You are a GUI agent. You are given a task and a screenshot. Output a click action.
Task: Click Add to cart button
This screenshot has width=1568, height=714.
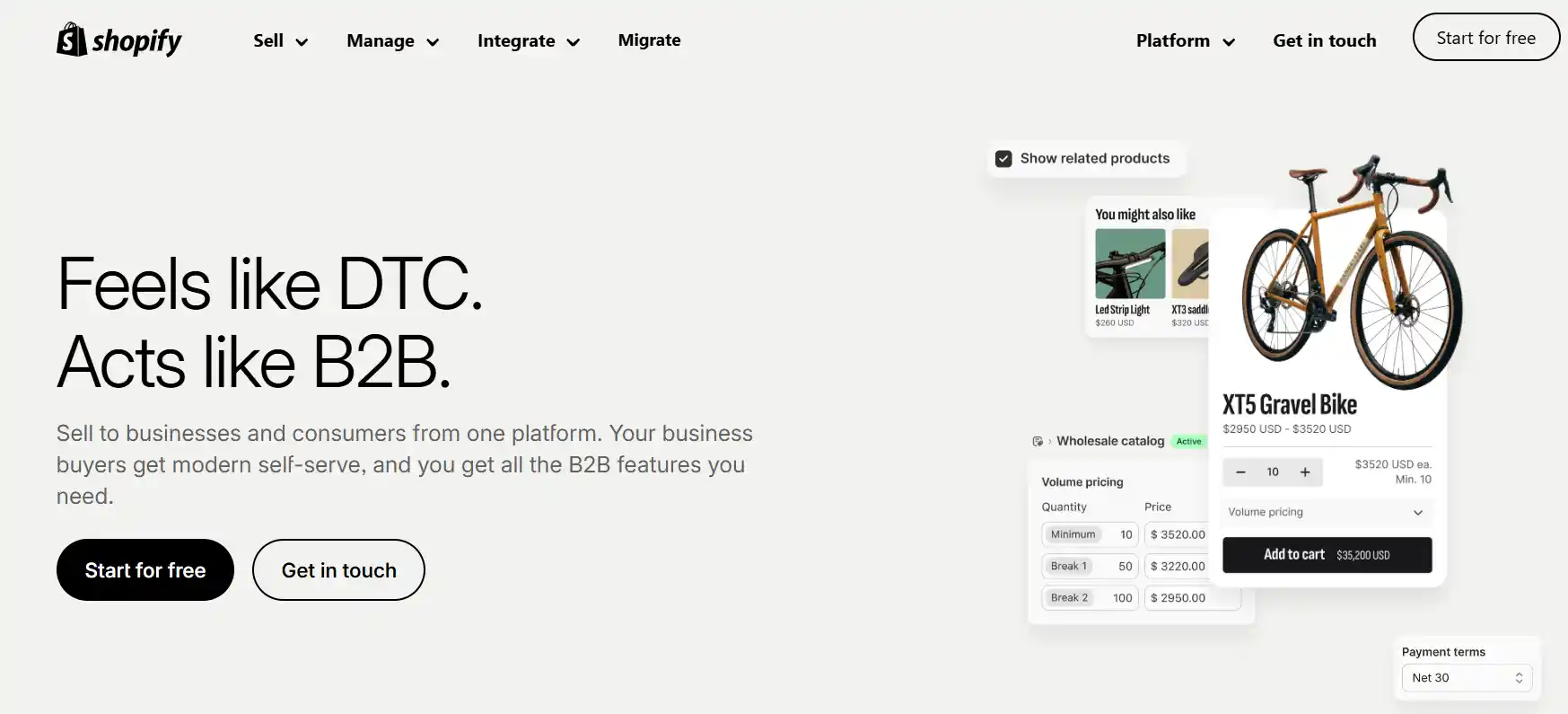[1327, 555]
